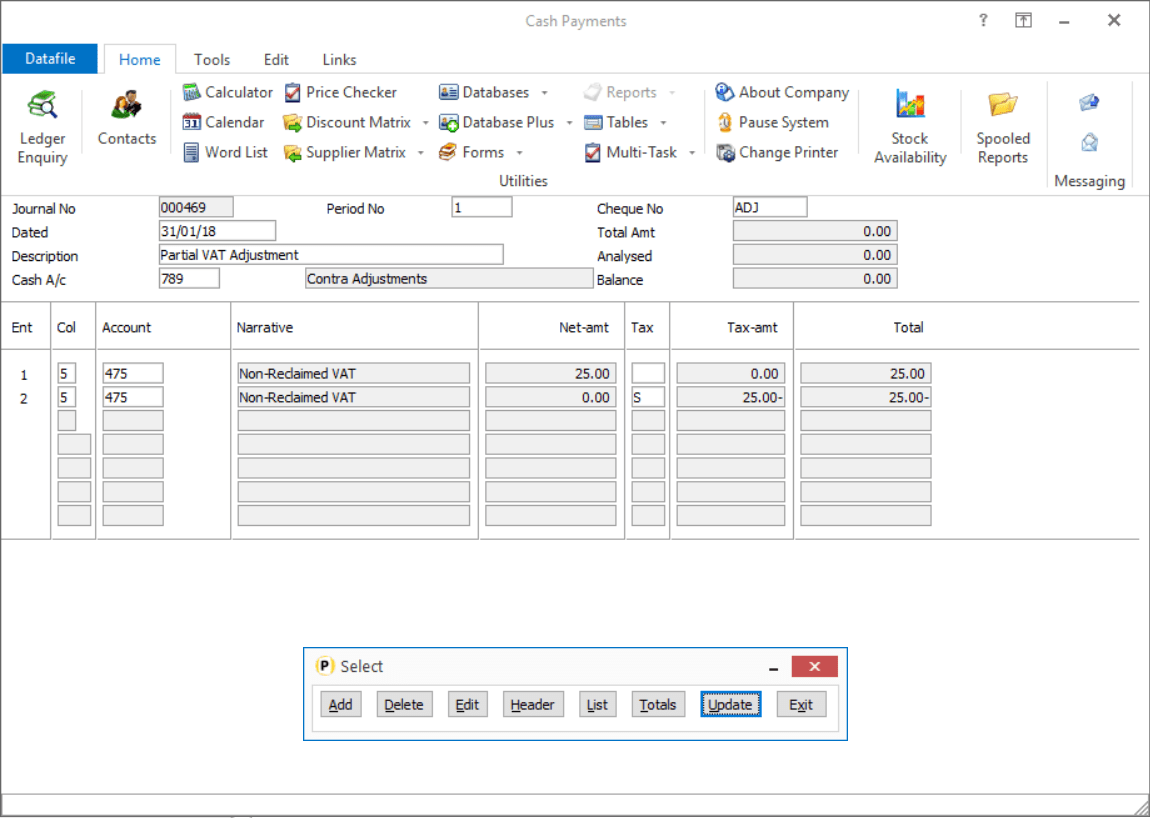Click the Forms icon
Viewport: 1150px width, 818px height.
[x=448, y=153]
